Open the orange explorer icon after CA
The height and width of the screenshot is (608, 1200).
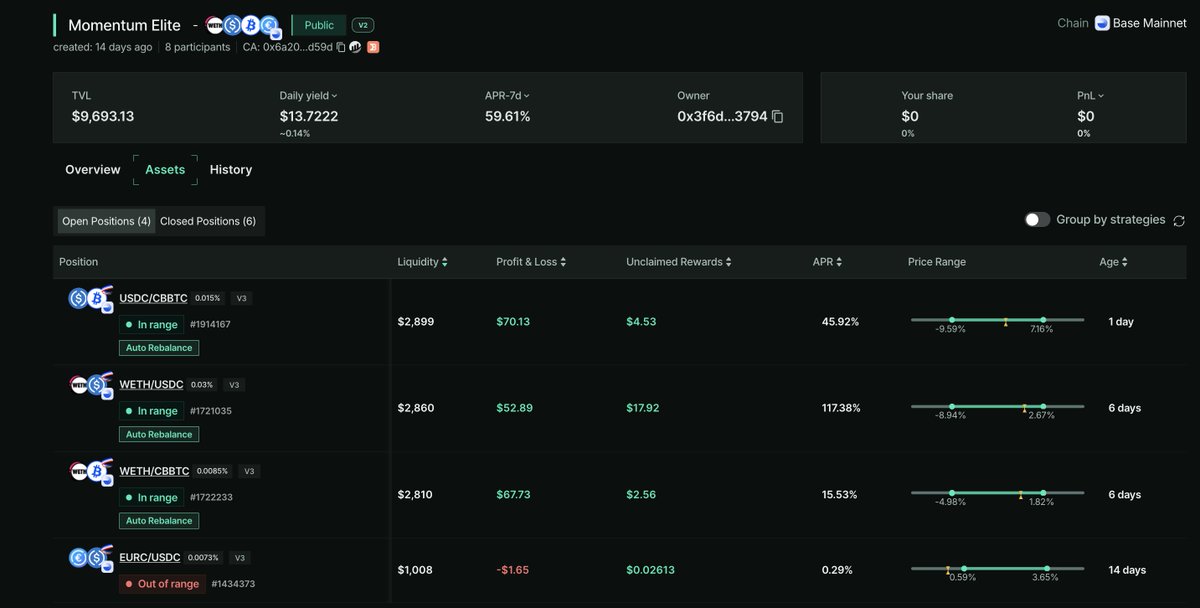[373, 47]
